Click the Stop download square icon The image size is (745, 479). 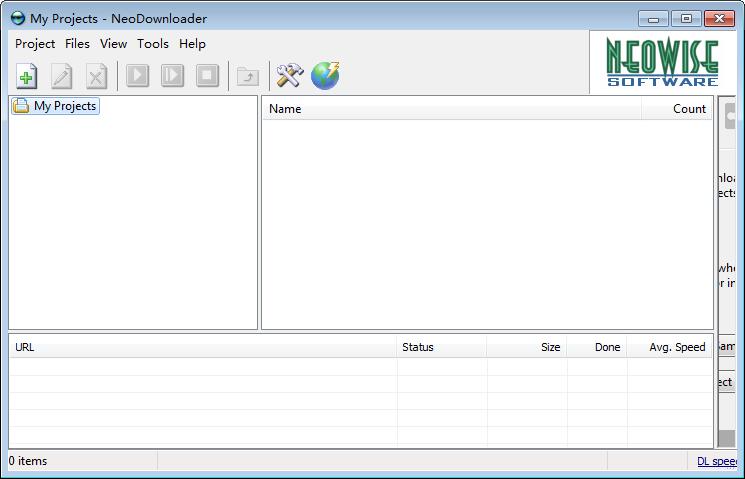(208, 75)
